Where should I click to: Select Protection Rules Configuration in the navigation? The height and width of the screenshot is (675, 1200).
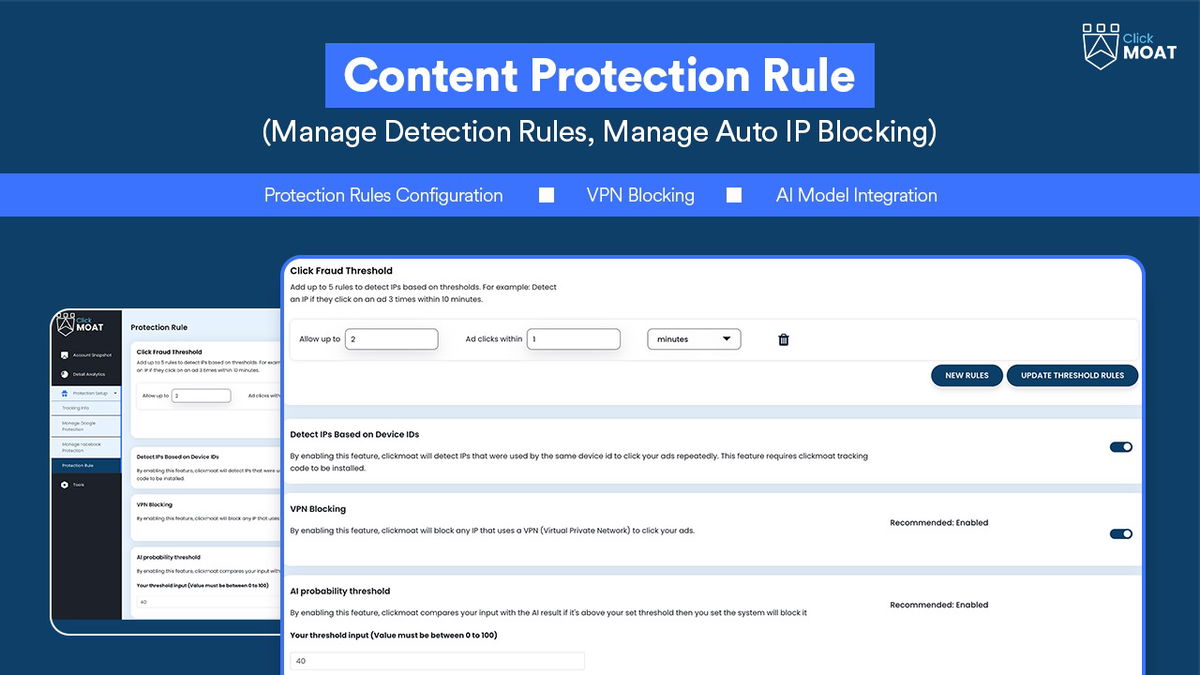(383, 195)
